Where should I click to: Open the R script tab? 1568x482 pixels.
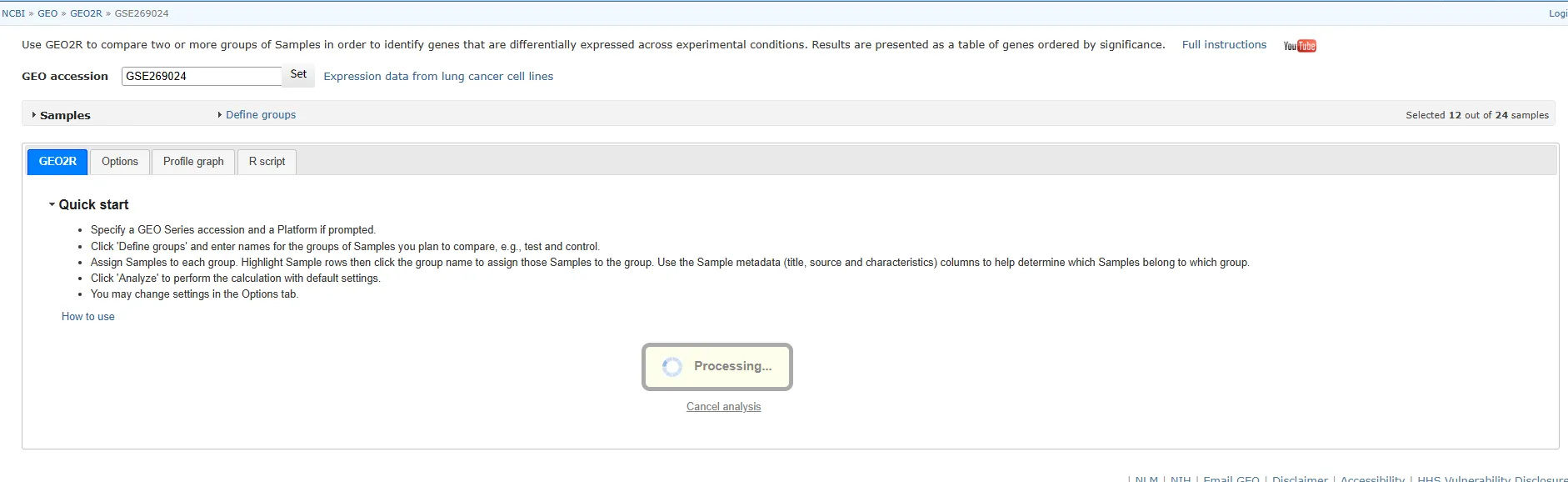267,162
